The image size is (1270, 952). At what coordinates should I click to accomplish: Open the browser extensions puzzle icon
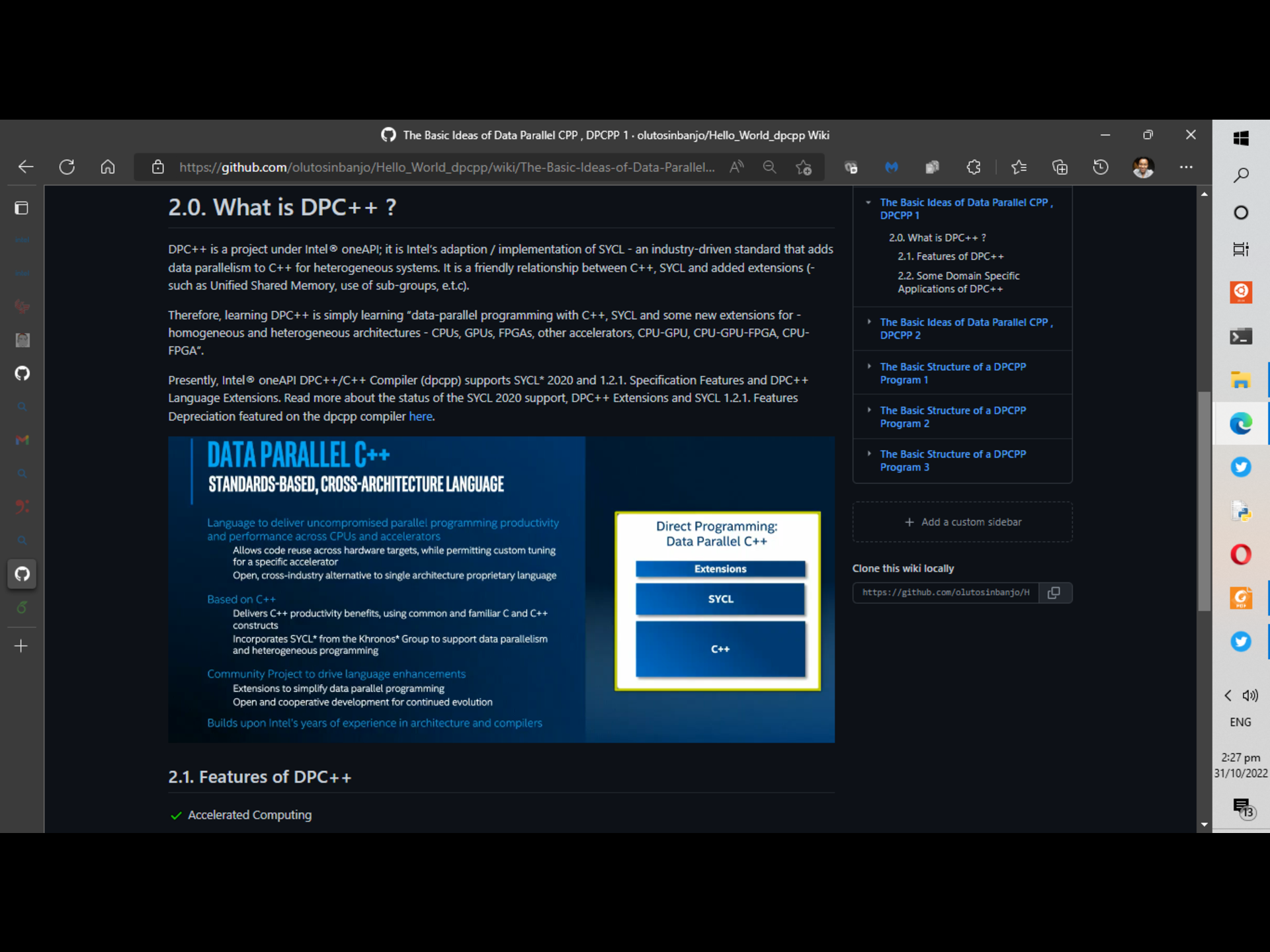[x=974, y=167]
